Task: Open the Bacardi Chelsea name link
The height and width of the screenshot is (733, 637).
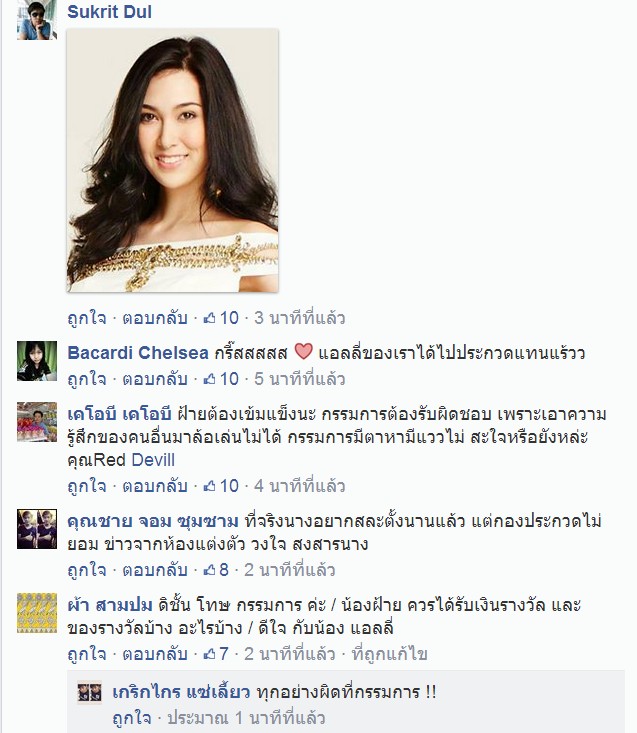Action: click(138, 353)
